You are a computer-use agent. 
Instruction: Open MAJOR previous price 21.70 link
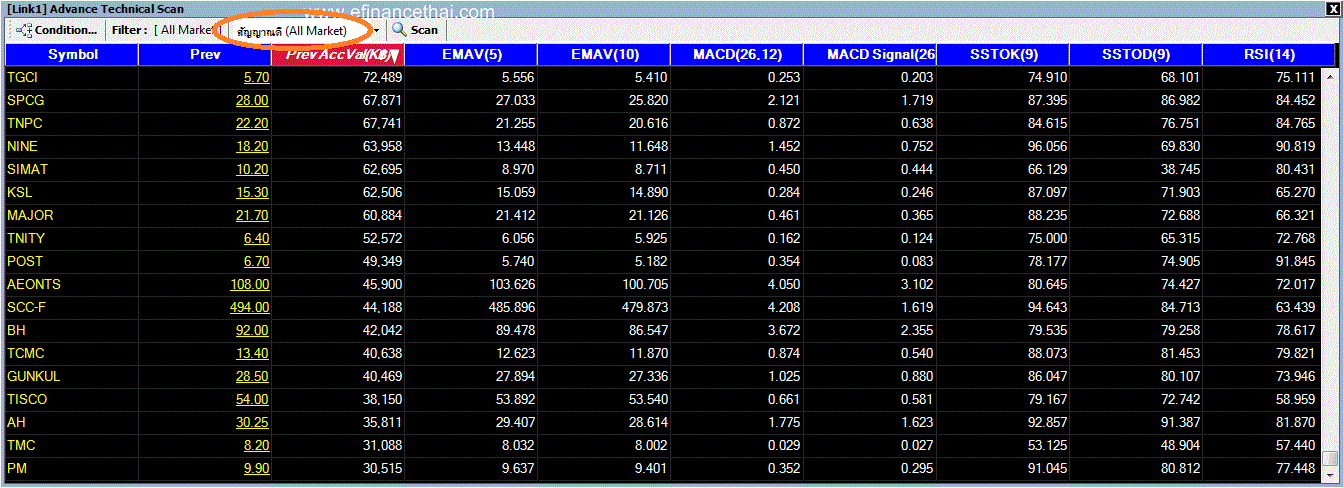(x=252, y=215)
